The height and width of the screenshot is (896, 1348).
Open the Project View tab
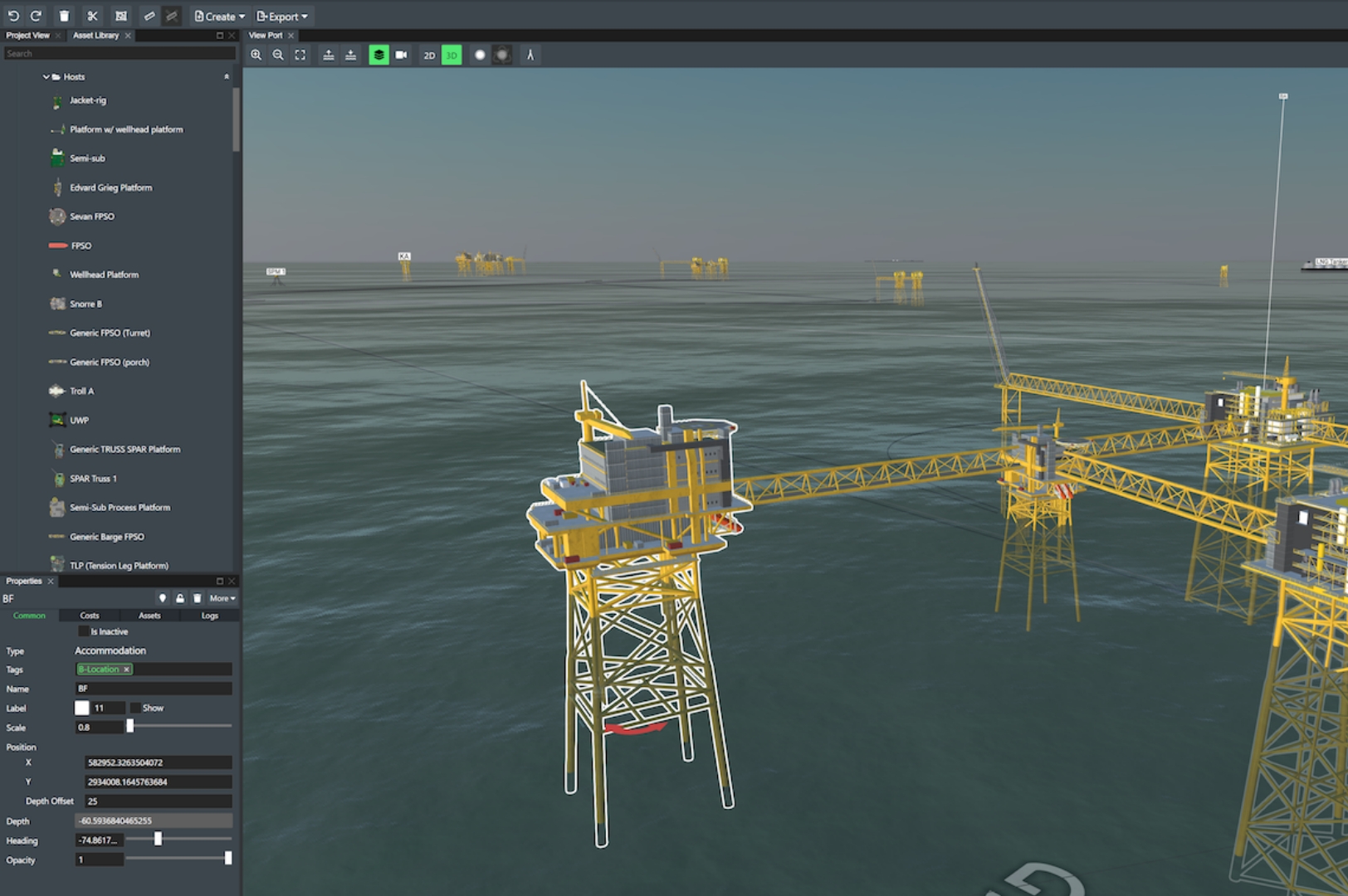click(27, 36)
